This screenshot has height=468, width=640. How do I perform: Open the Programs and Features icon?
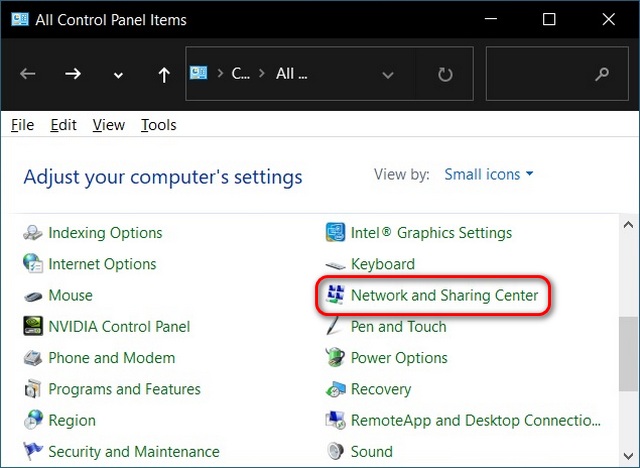point(33,389)
